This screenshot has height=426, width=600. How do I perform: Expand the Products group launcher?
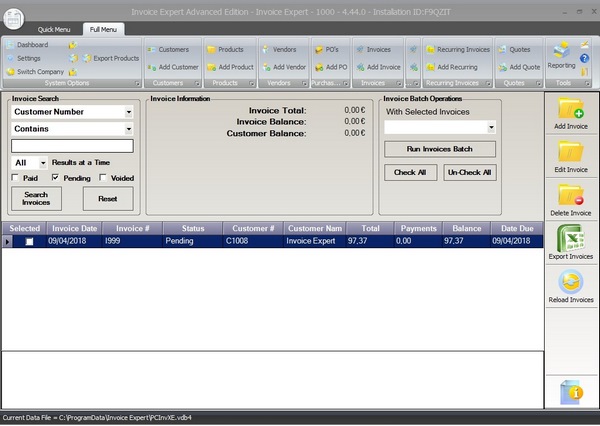pyautogui.click(x=252, y=83)
